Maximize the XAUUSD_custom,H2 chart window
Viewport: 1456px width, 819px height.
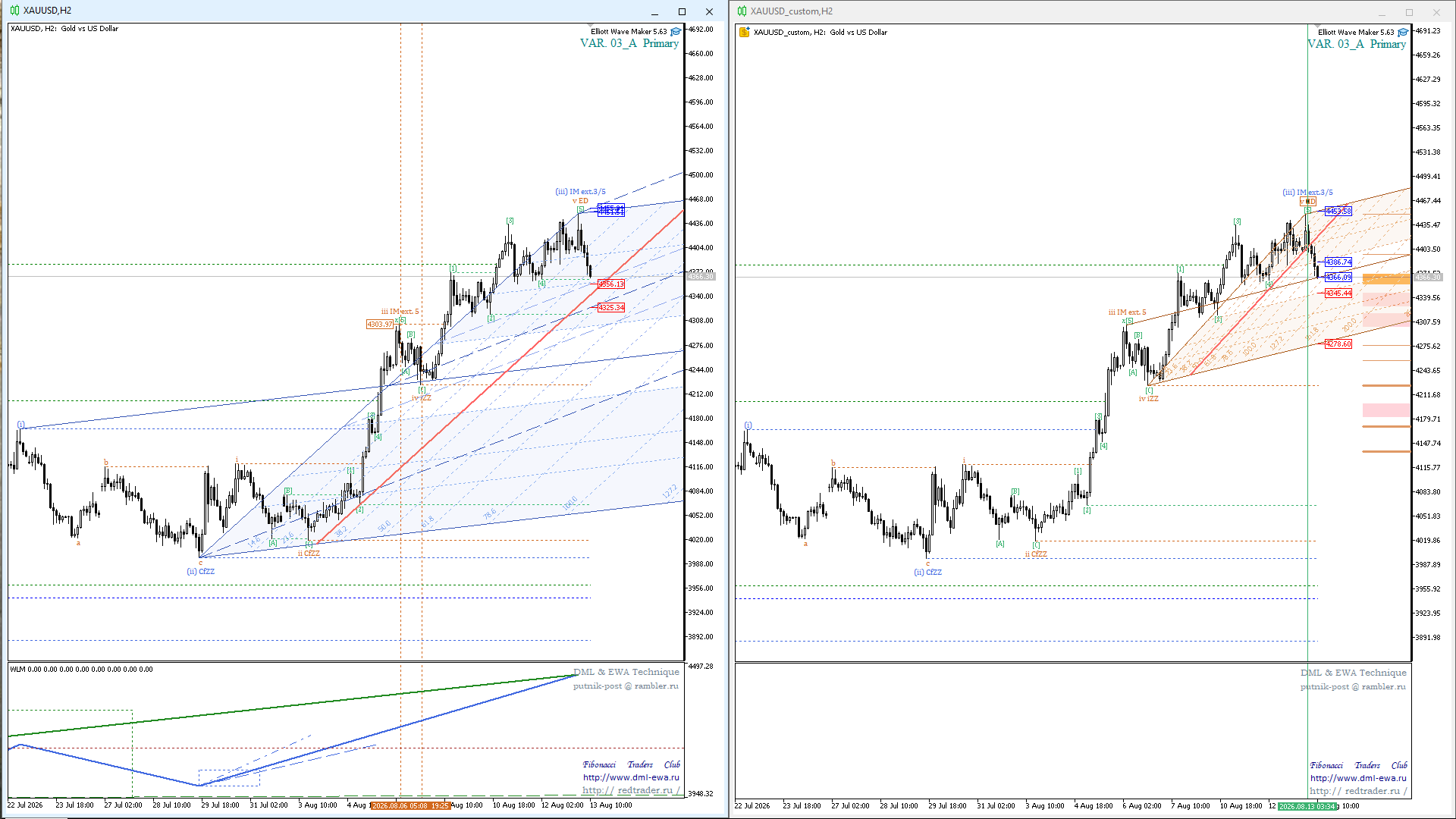pos(1409,12)
